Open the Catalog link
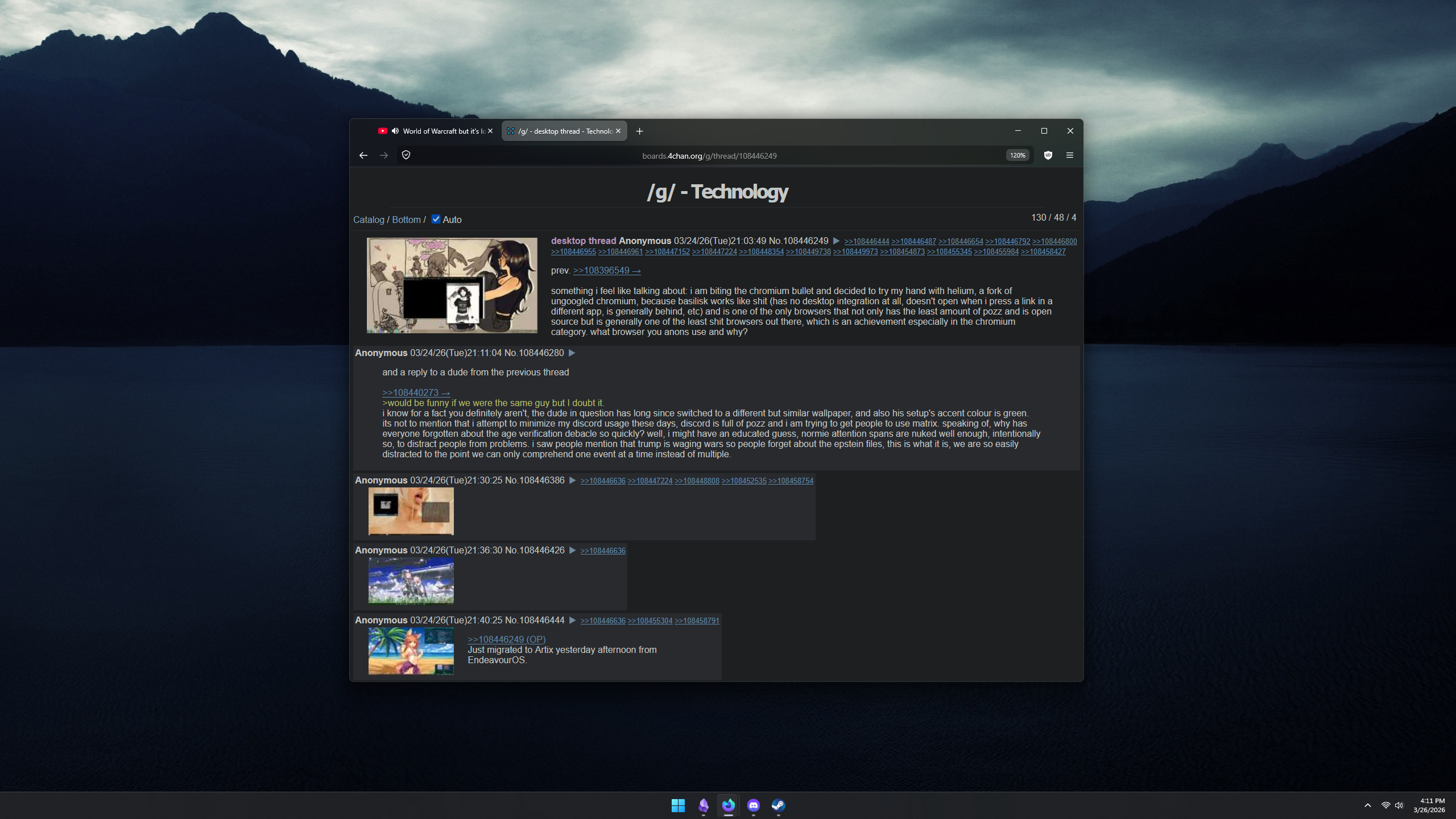This screenshot has height=819, width=1456. [x=369, y=220]
